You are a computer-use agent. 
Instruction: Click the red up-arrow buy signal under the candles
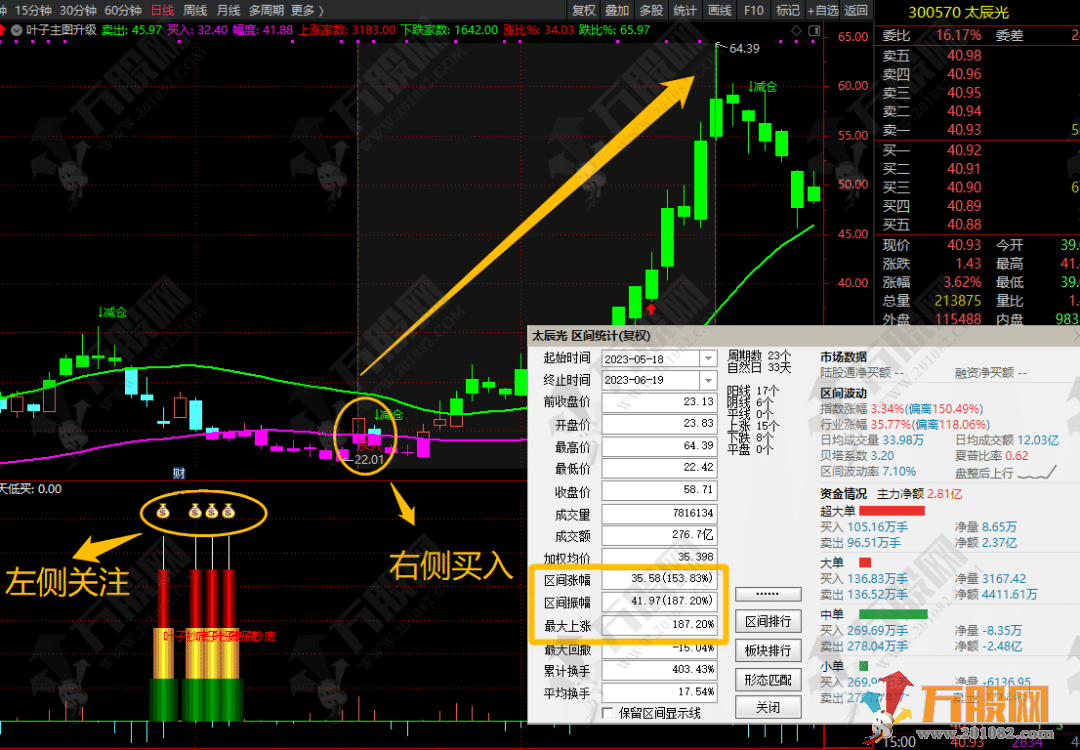coord(651,309)
